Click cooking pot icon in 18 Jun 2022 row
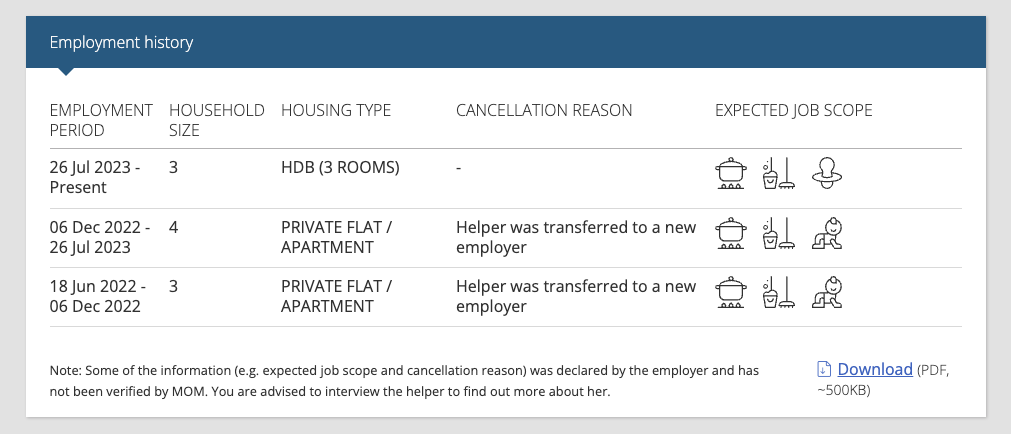This screenshot has width=1011, height=434. tap(731, 292)
